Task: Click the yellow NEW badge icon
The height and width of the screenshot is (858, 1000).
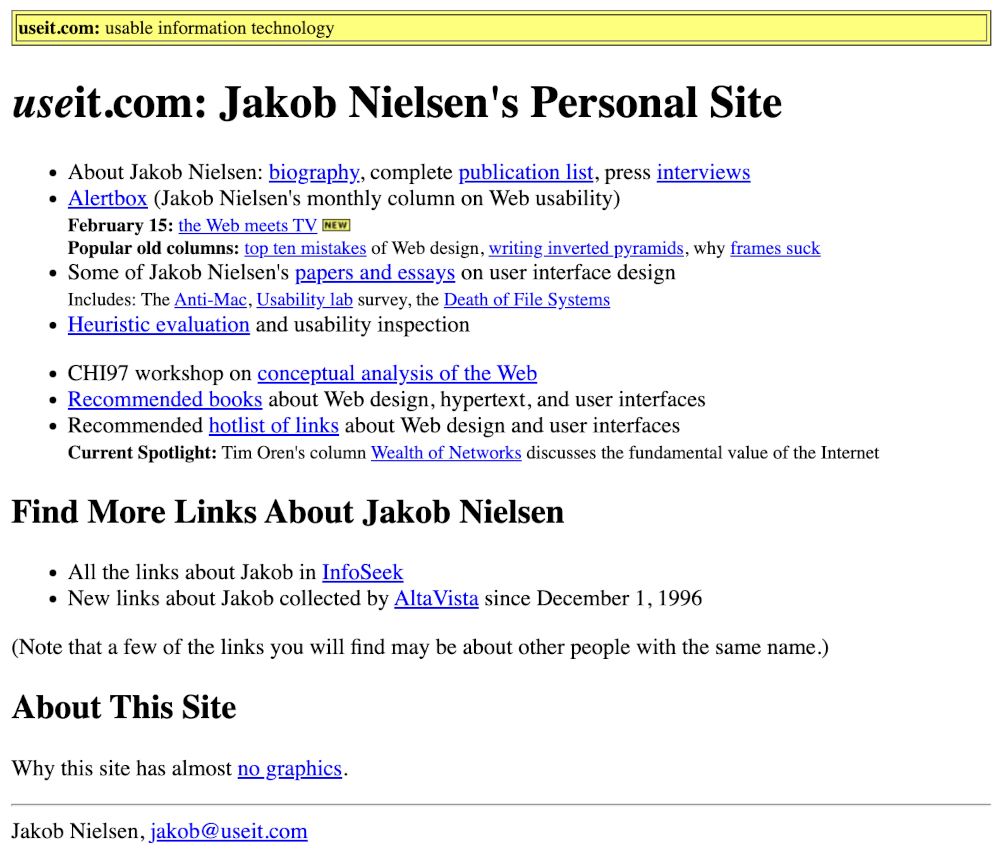Action: click(336, 225)
